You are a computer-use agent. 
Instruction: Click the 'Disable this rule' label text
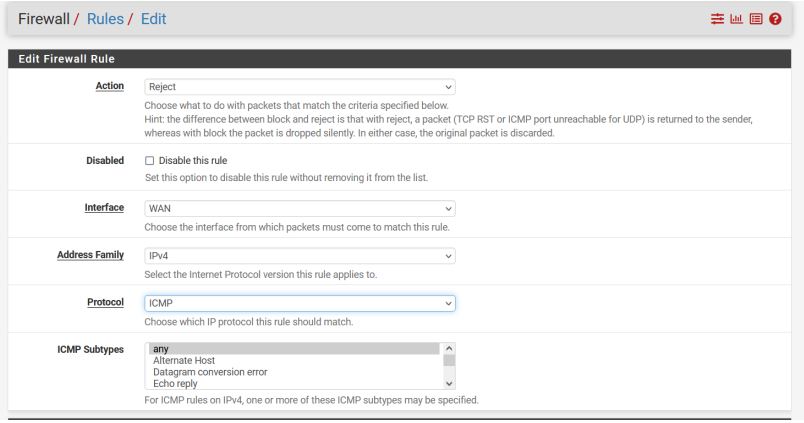point(193,161)
